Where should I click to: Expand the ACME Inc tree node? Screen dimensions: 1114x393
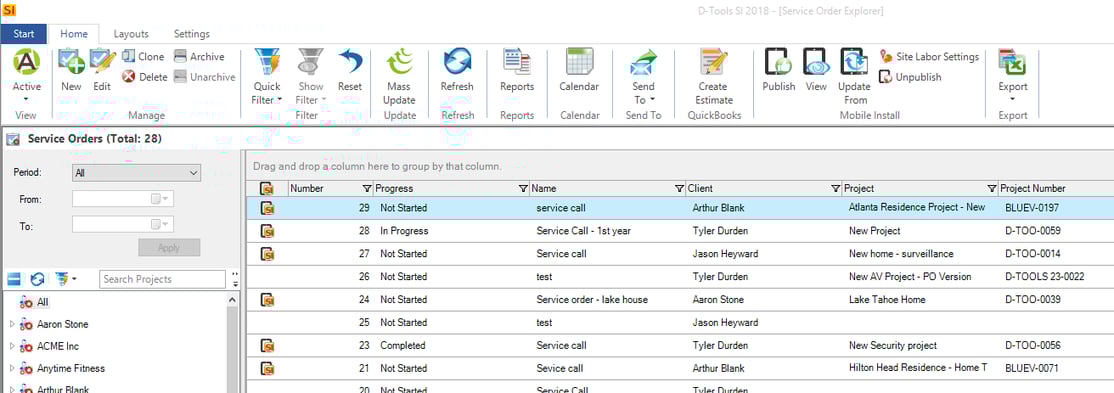[11, 346]
